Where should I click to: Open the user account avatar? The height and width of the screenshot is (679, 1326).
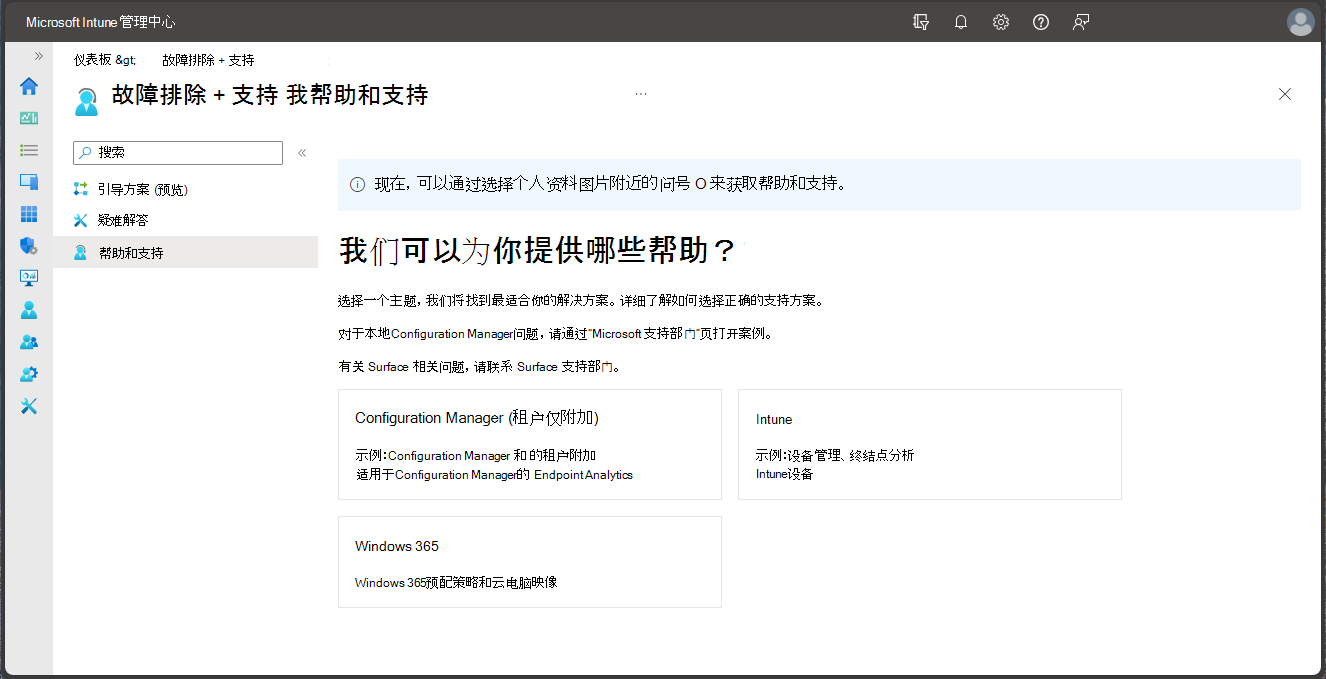1300,22
